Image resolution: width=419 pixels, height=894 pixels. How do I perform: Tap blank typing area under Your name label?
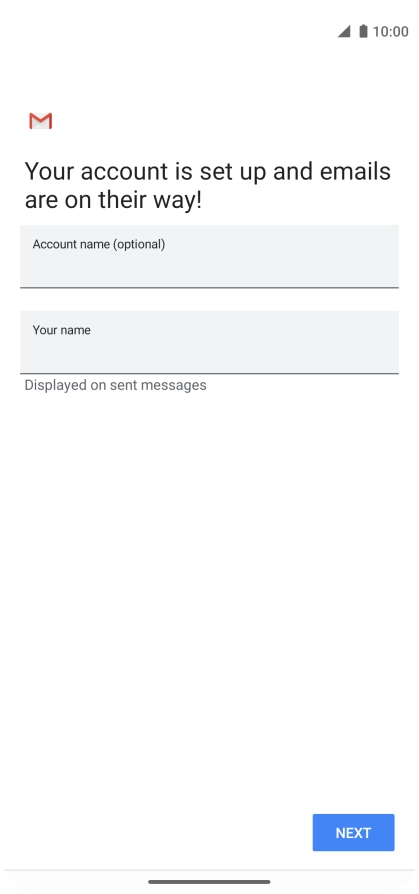tap(209, 355)
